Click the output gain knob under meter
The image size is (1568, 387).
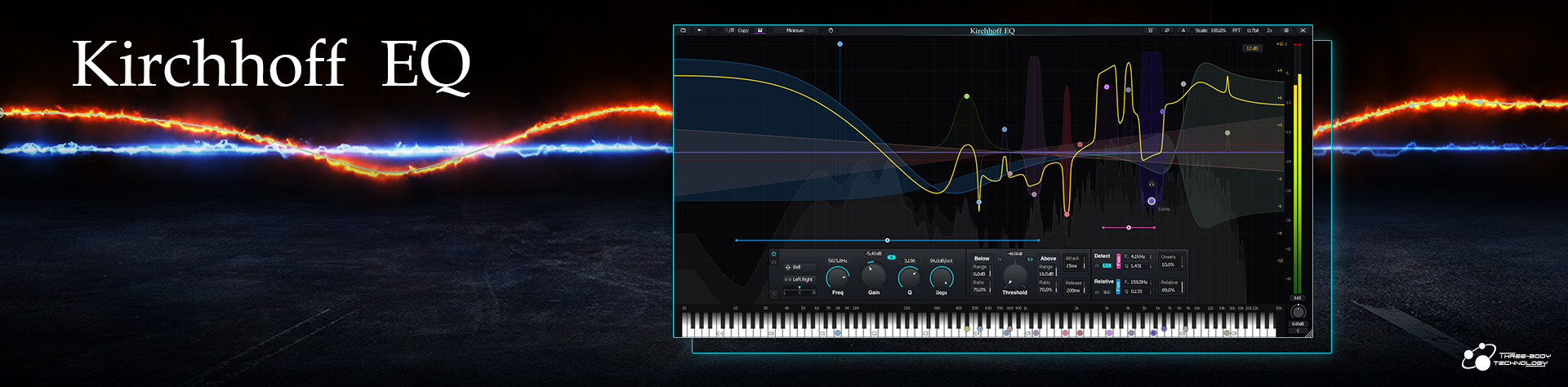pos(1298,312)
